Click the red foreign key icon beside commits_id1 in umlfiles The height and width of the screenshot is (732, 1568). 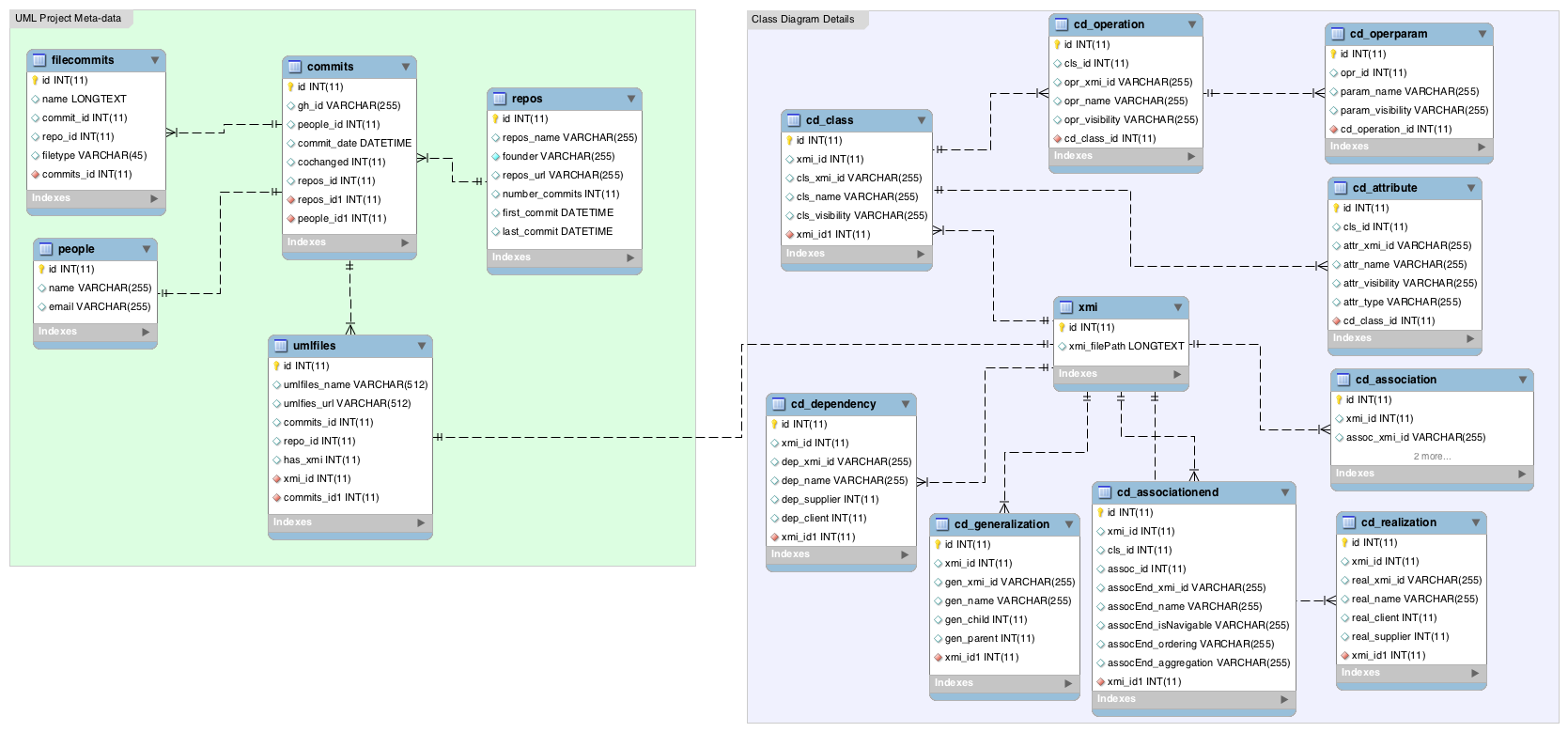[277, 498]
